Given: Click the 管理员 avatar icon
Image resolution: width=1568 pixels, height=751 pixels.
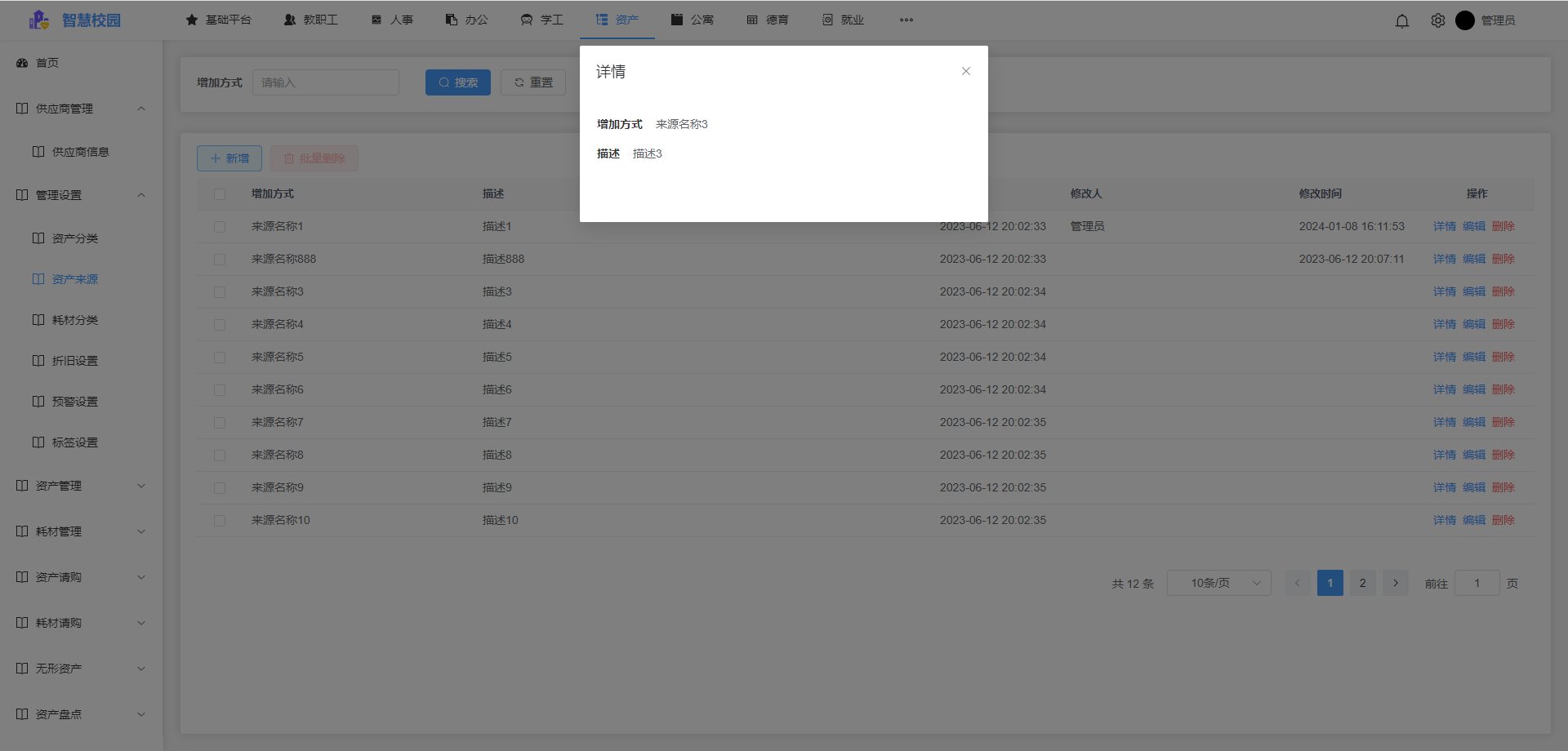Looking at the screenshot, I should (1466, 20).
